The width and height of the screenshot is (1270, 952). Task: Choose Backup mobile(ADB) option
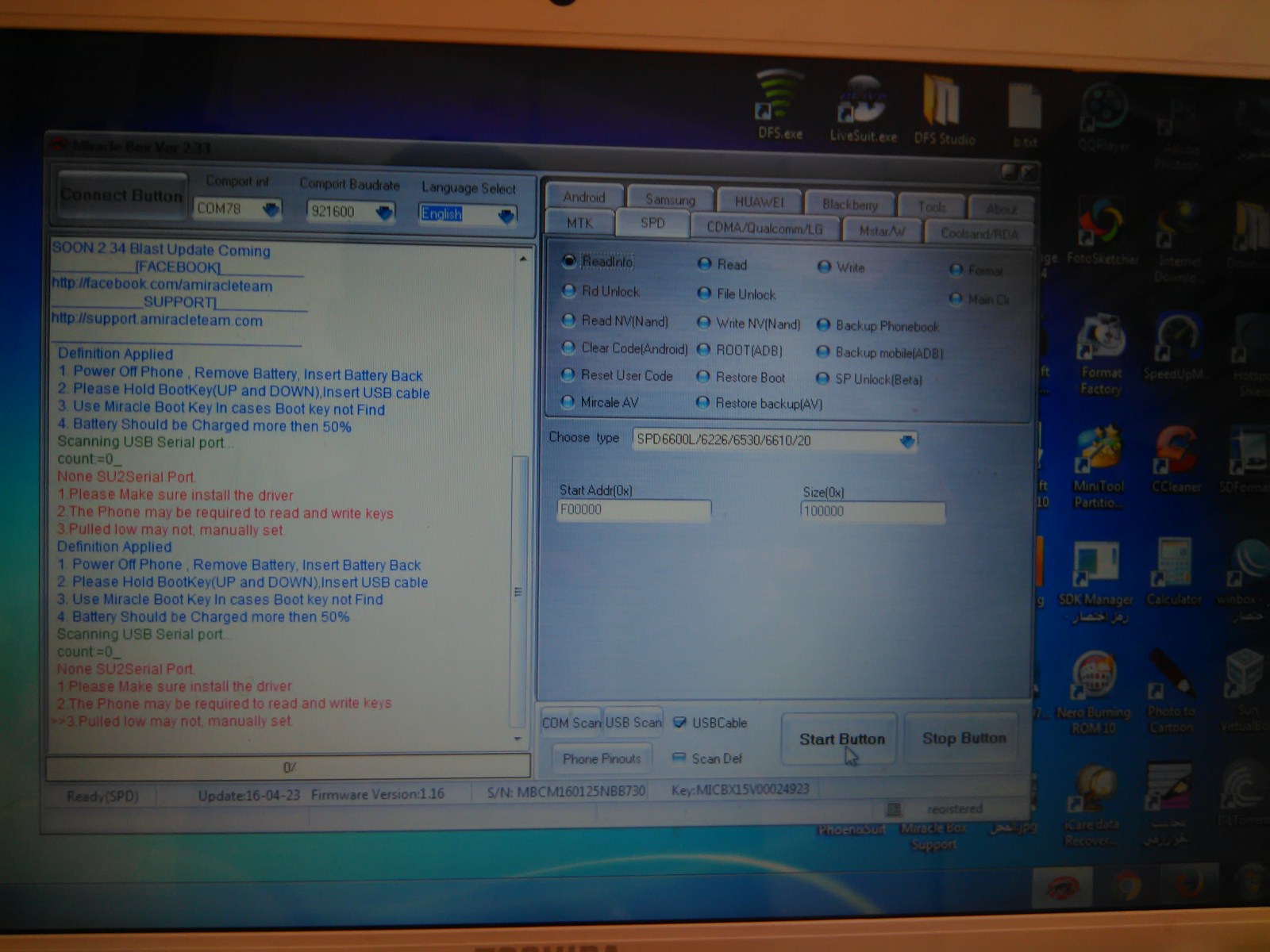coord(880,353)
